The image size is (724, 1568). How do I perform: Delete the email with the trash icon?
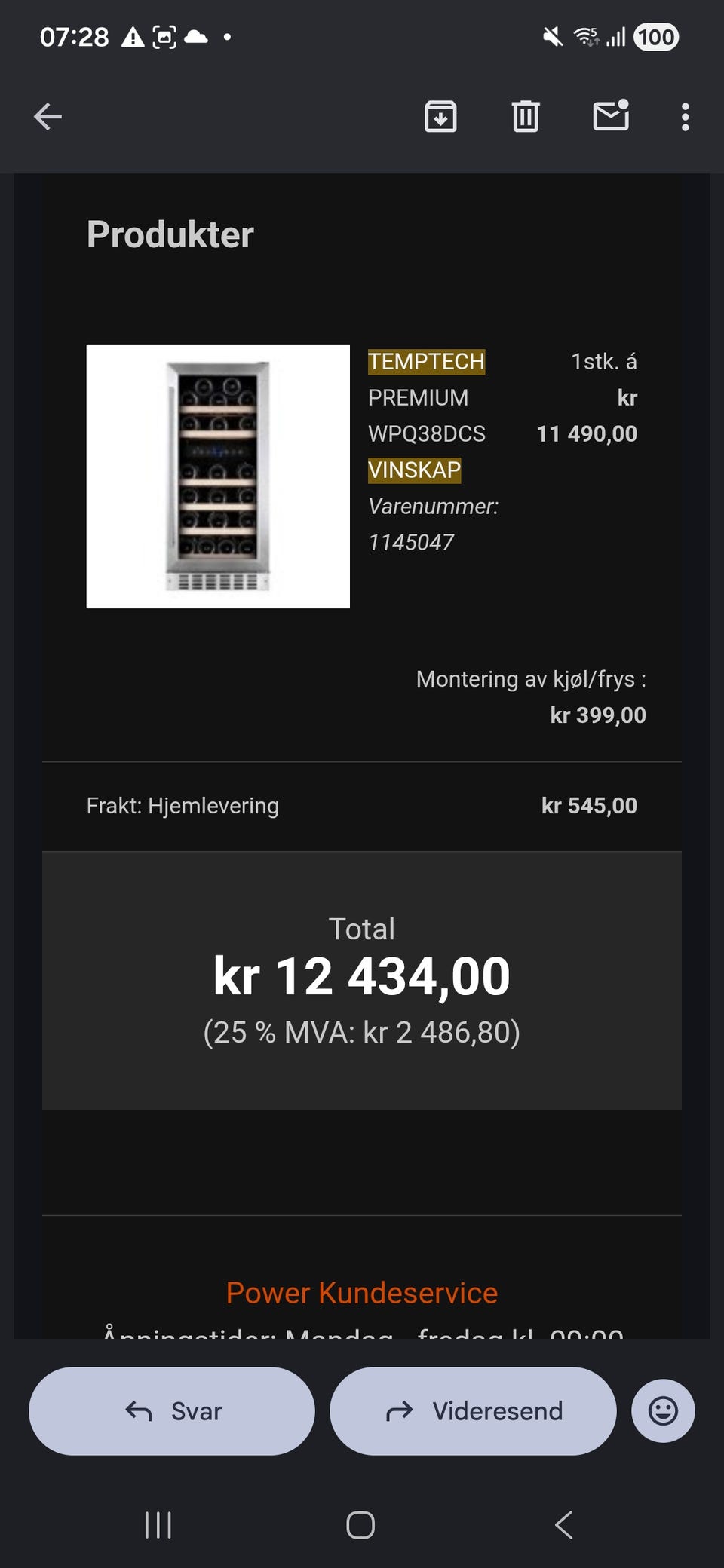tap(526, 117)
